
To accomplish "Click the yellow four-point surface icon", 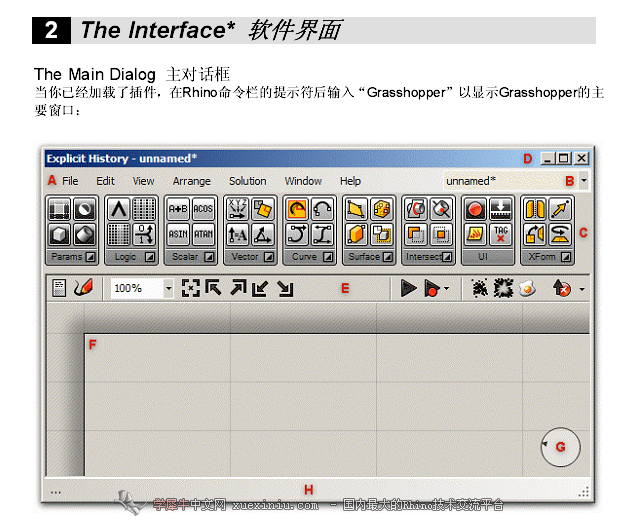I will coord(356,209).
